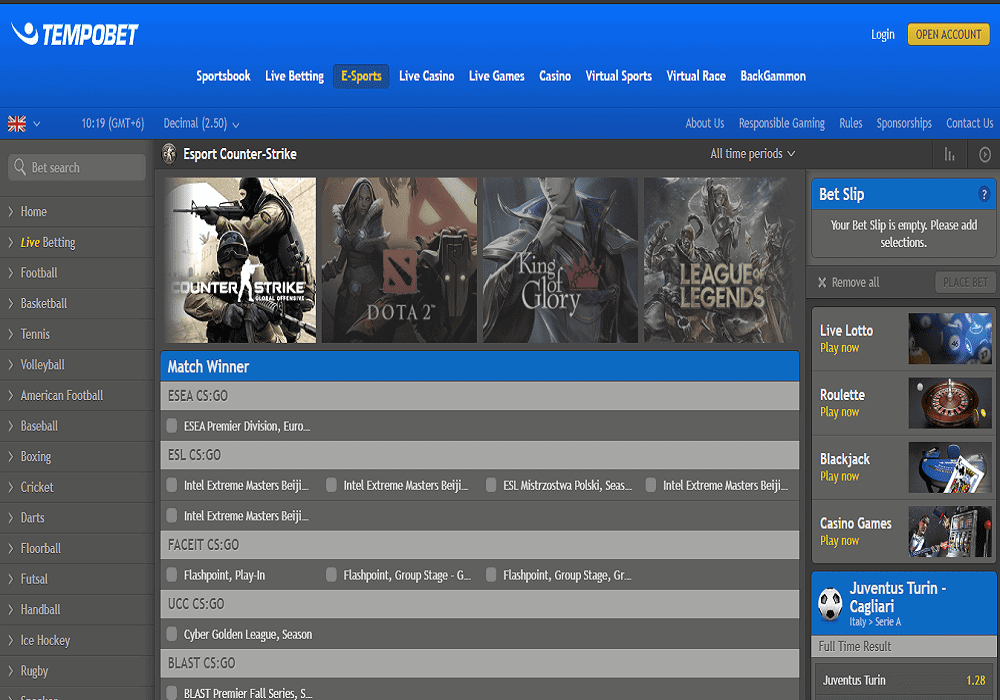Select the E-Sports tab

pos(361,77)
